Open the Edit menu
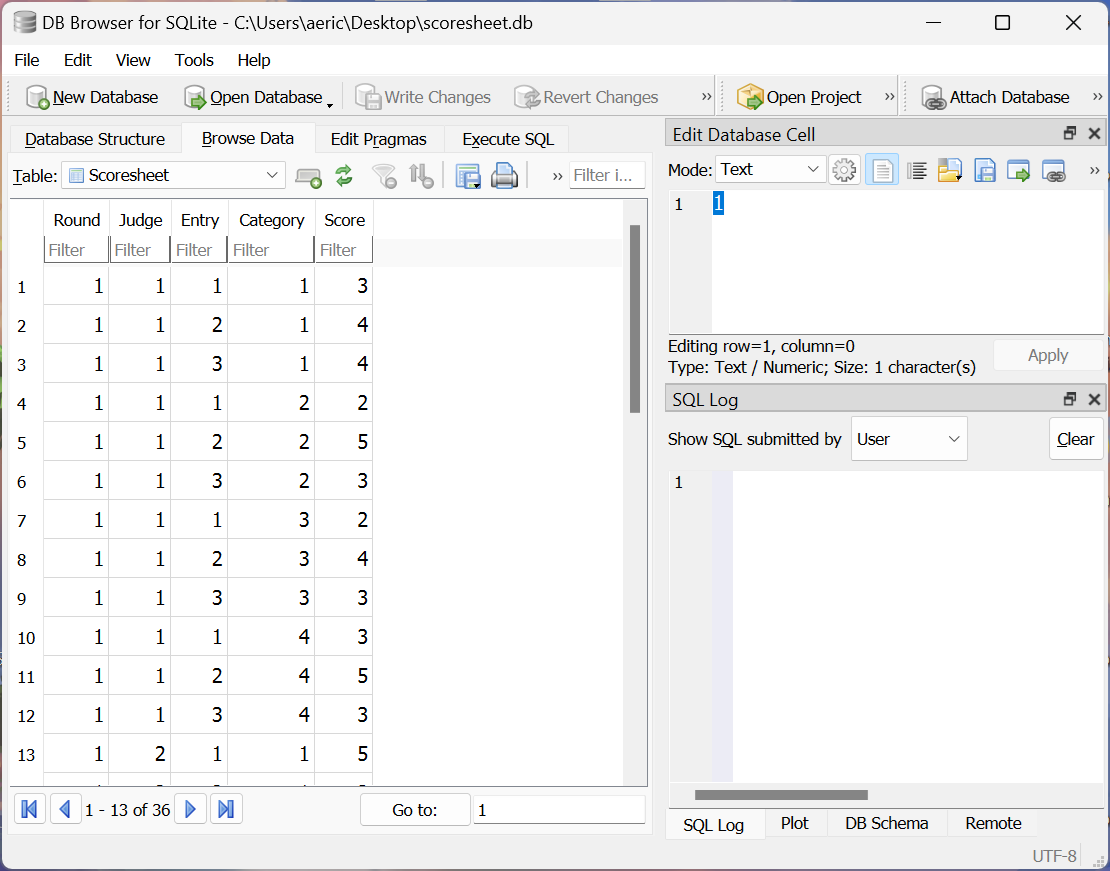This screenshot has height=871, width=1110. (77, 60)
